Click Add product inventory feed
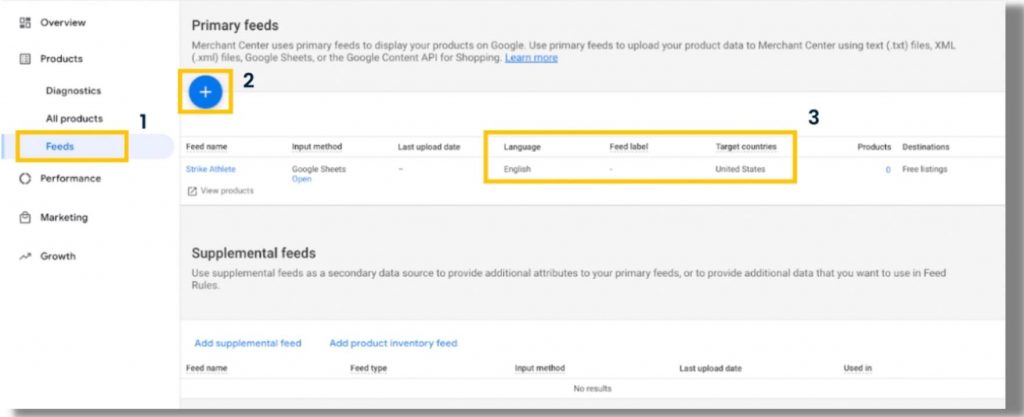 (393, 343)
